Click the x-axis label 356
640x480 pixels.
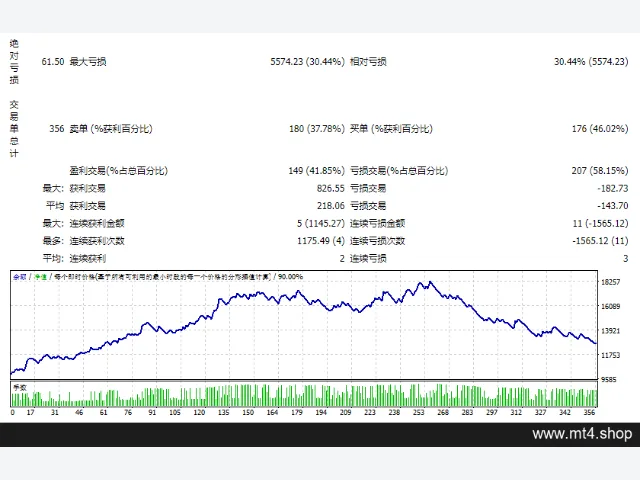(x=589, y=412)
